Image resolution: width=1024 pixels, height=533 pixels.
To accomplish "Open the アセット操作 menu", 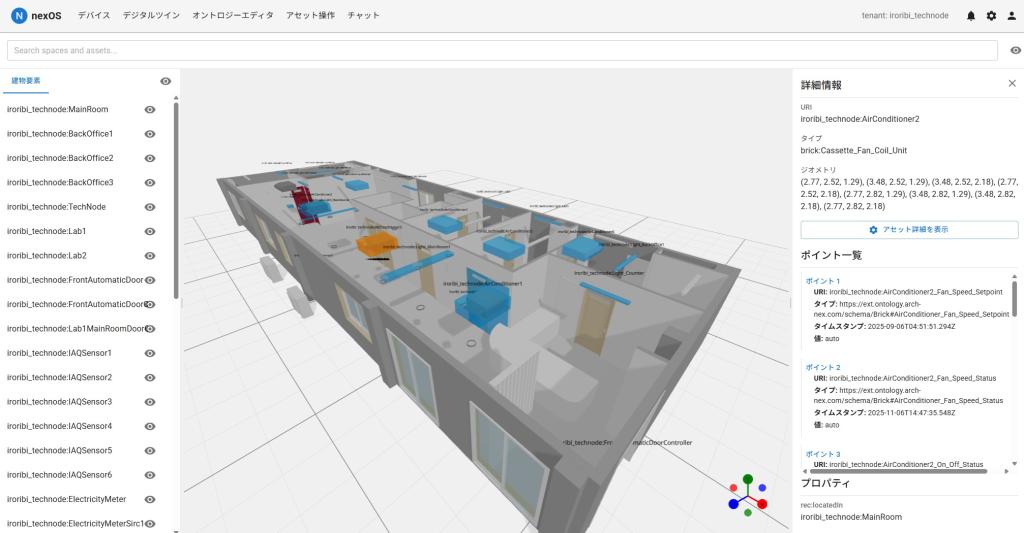I will (310, 16).
